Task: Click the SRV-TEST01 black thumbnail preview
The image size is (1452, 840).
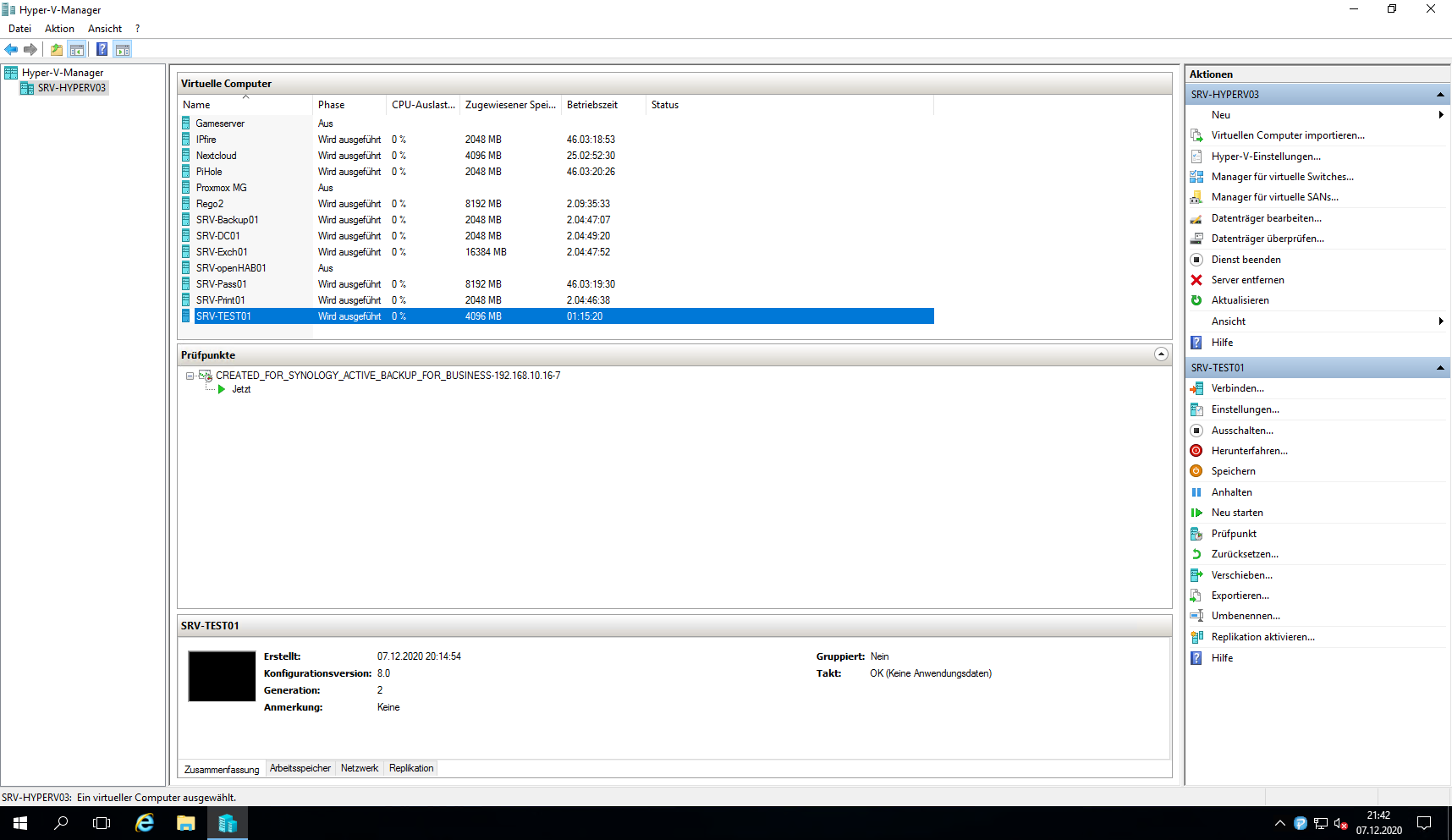Action: click(x=222, y=676)
